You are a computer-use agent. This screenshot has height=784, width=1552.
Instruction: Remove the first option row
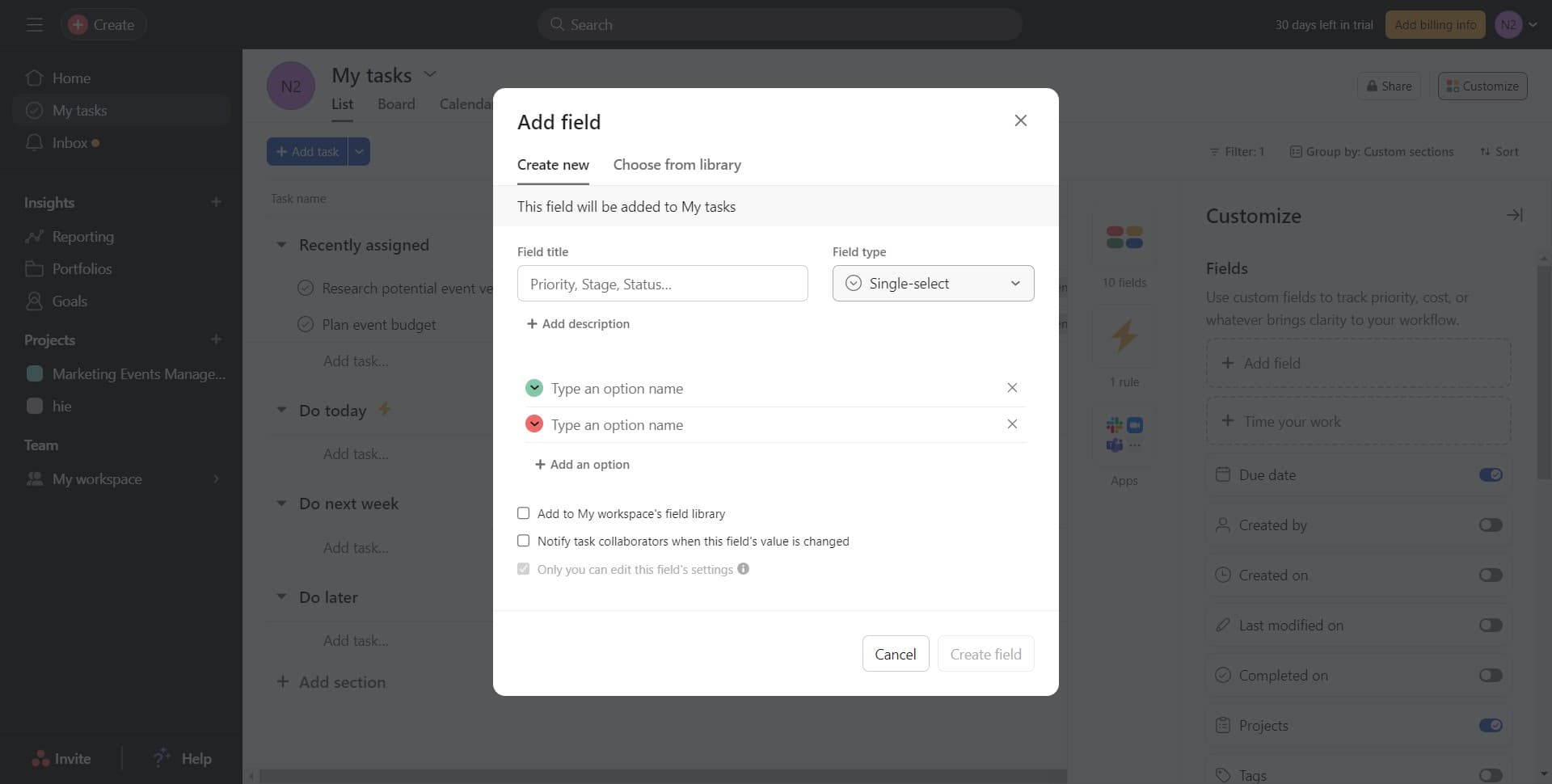click(x=1011, y=388)
